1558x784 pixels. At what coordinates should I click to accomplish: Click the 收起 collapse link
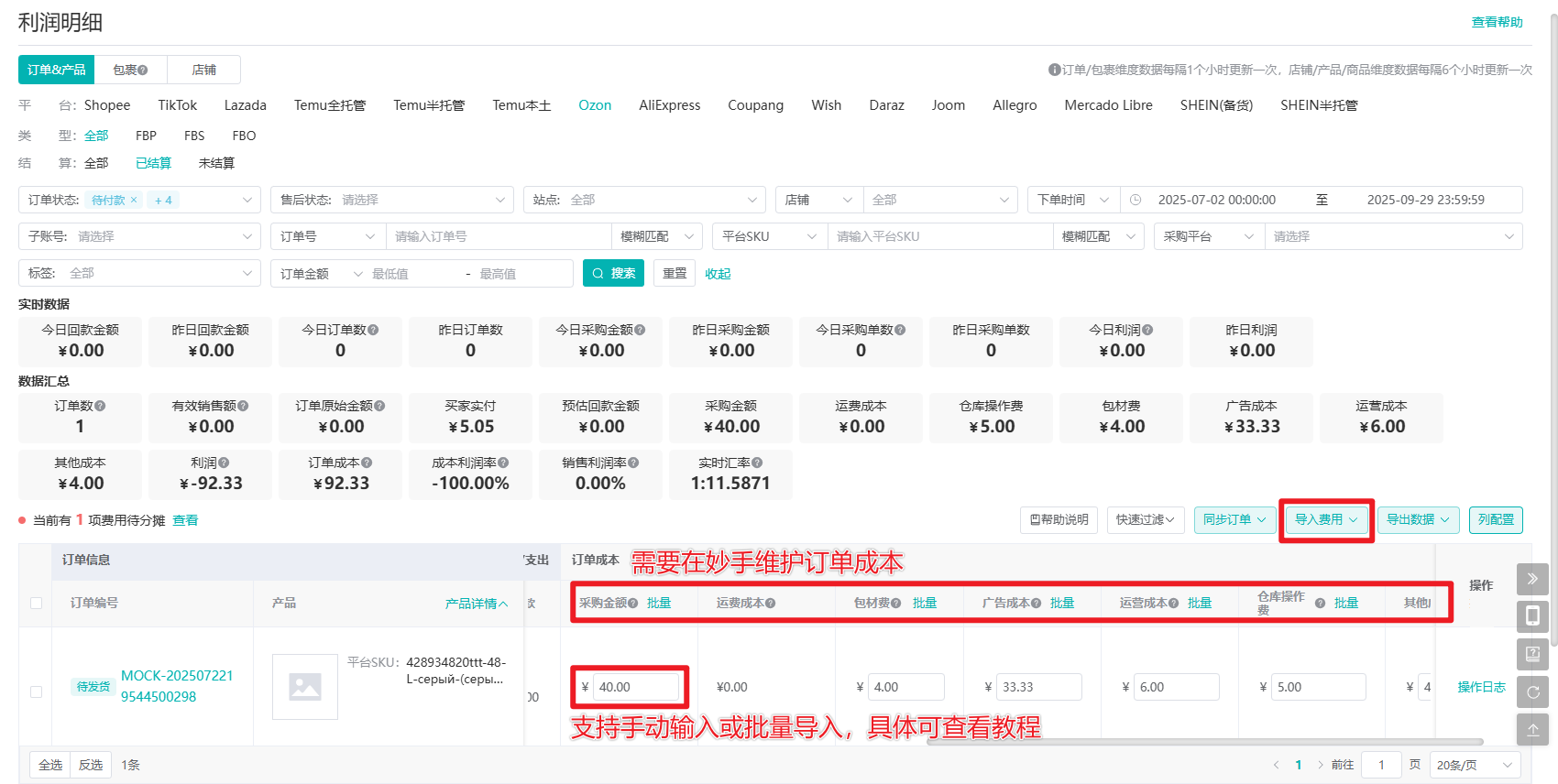click(718, 274)
